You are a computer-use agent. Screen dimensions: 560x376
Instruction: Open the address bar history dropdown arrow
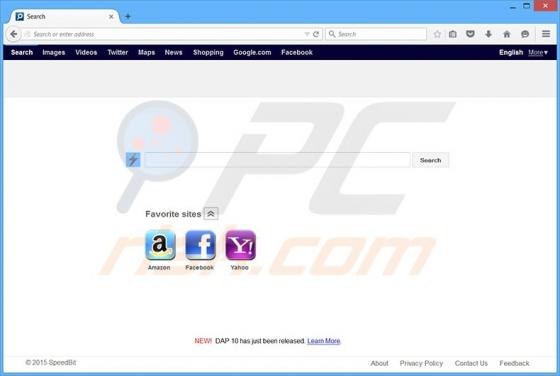(306, 34)
